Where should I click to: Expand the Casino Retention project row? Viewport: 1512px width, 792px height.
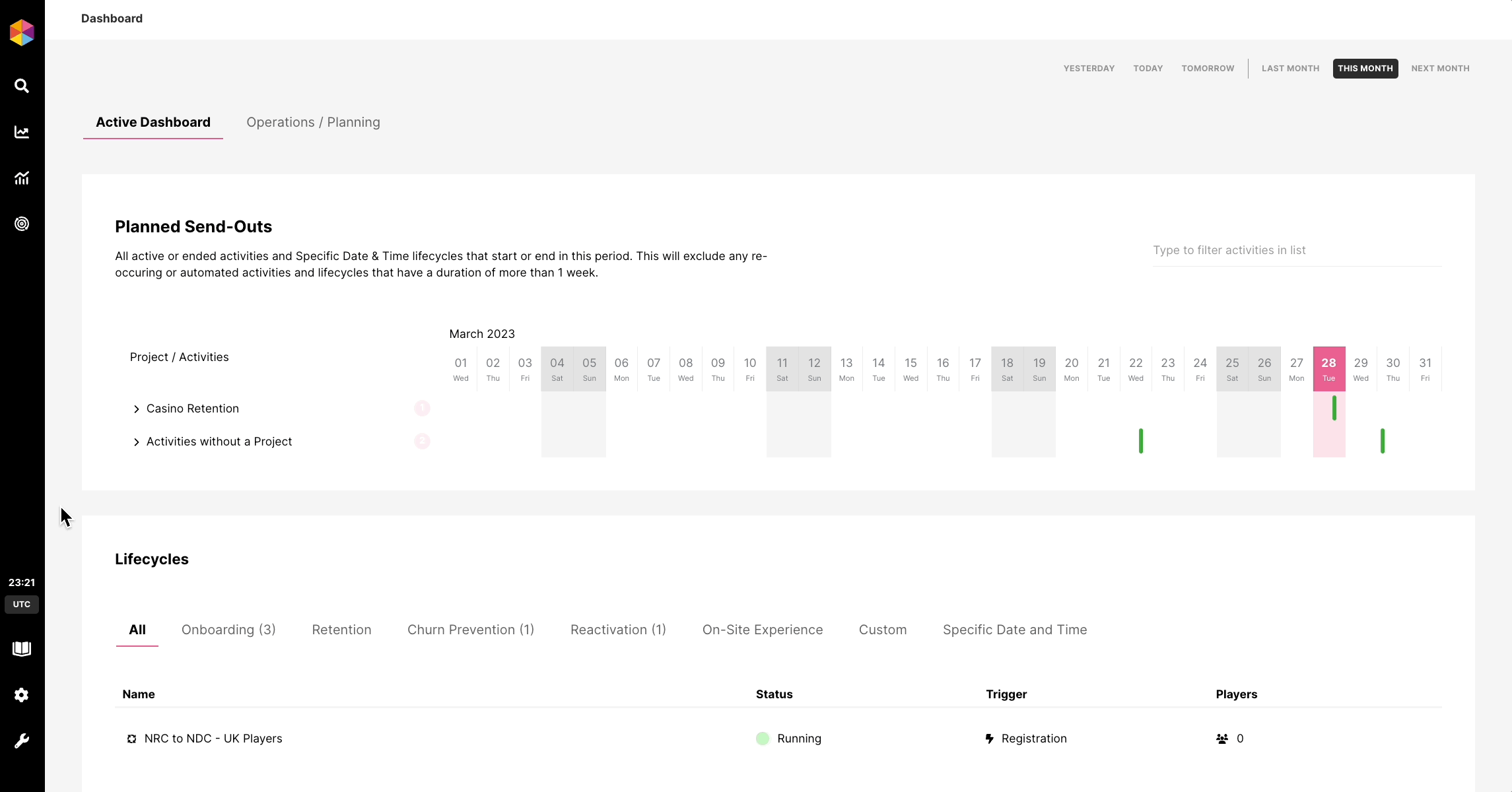tap(137, 409)
